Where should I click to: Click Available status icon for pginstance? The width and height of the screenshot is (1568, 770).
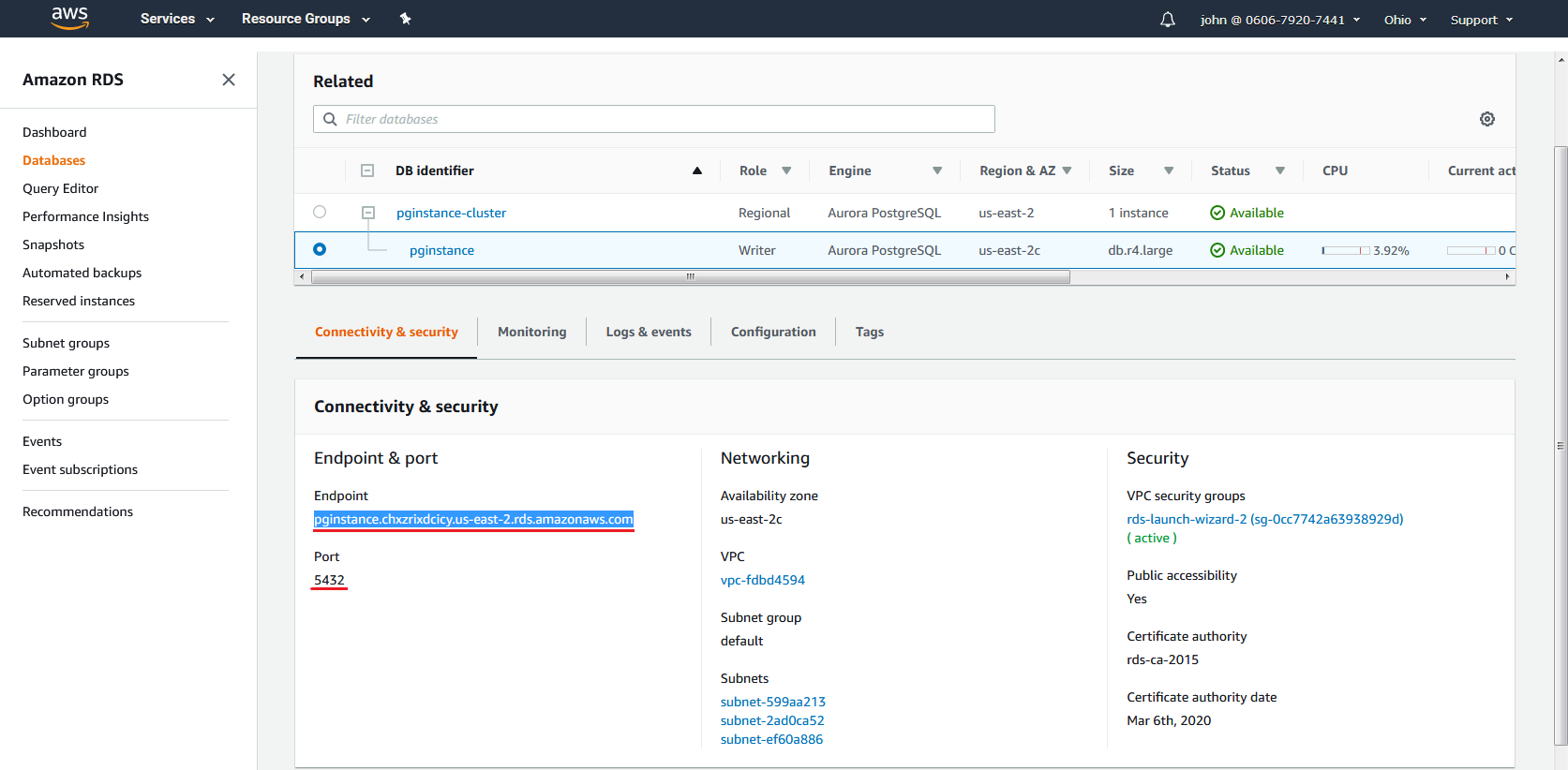(x=1217, y=250)
